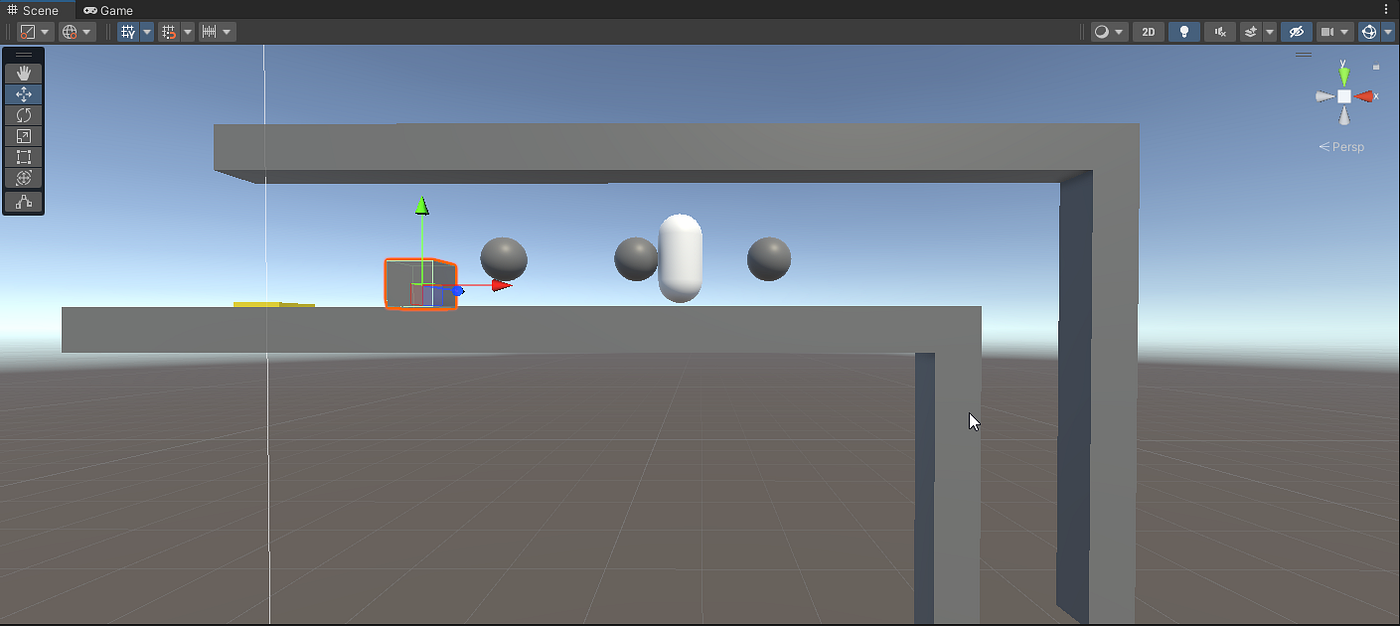Toggle hidden objects scene visibility

(1297, 32)
